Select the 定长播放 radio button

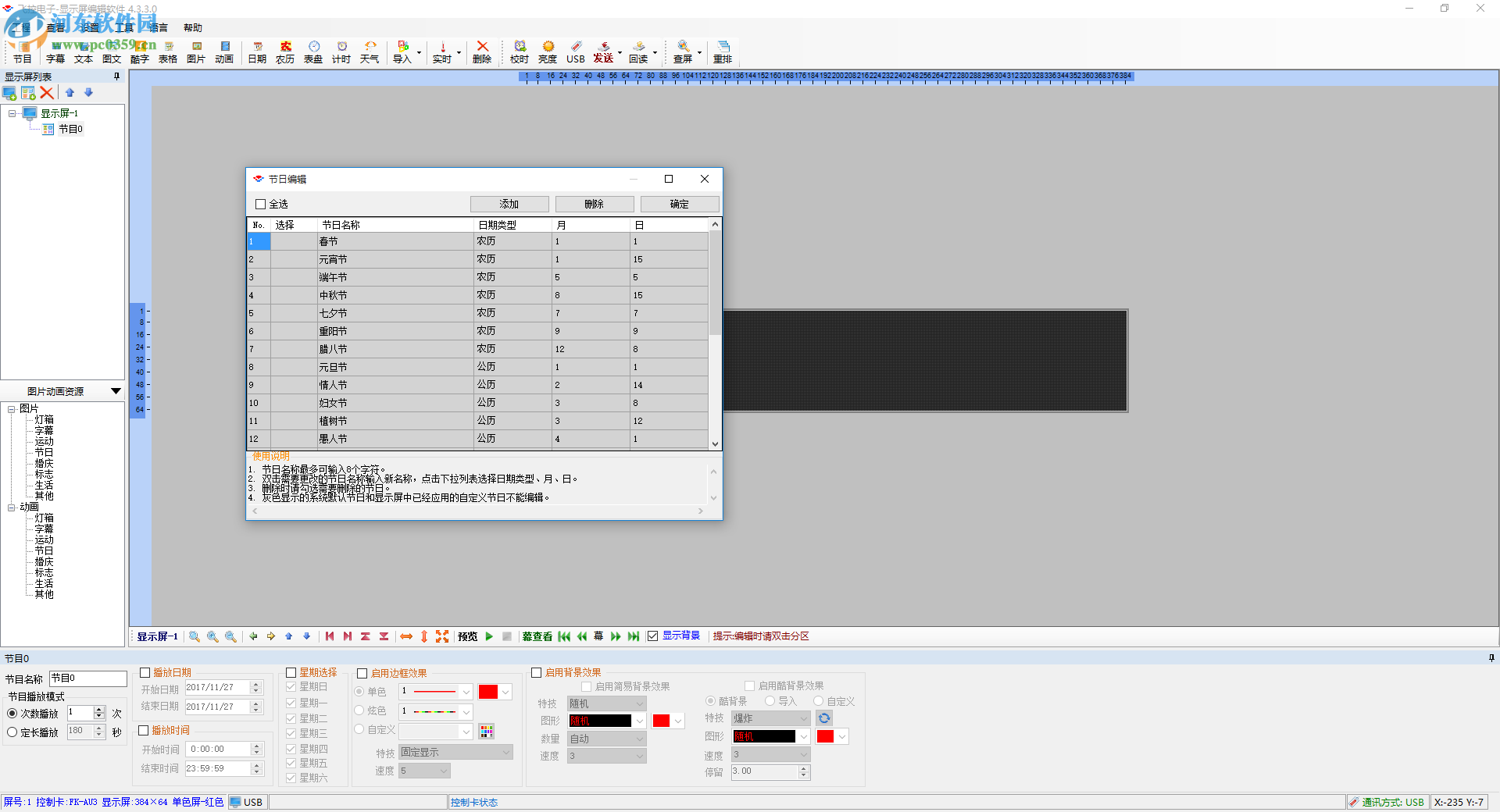(12, 732)
